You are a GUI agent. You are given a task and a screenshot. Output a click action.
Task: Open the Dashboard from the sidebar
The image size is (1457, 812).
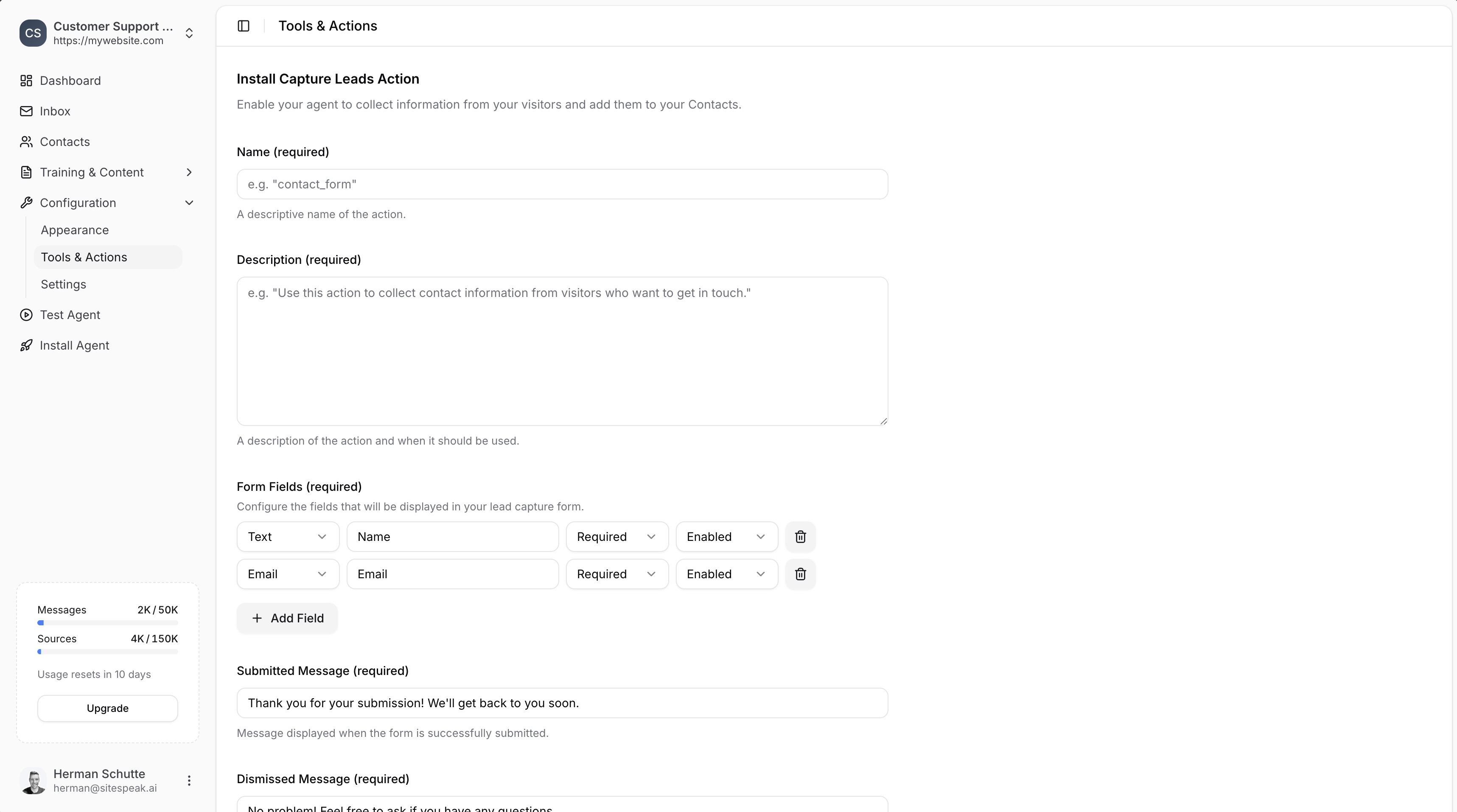pyautogui.click(x=70, y=81)
